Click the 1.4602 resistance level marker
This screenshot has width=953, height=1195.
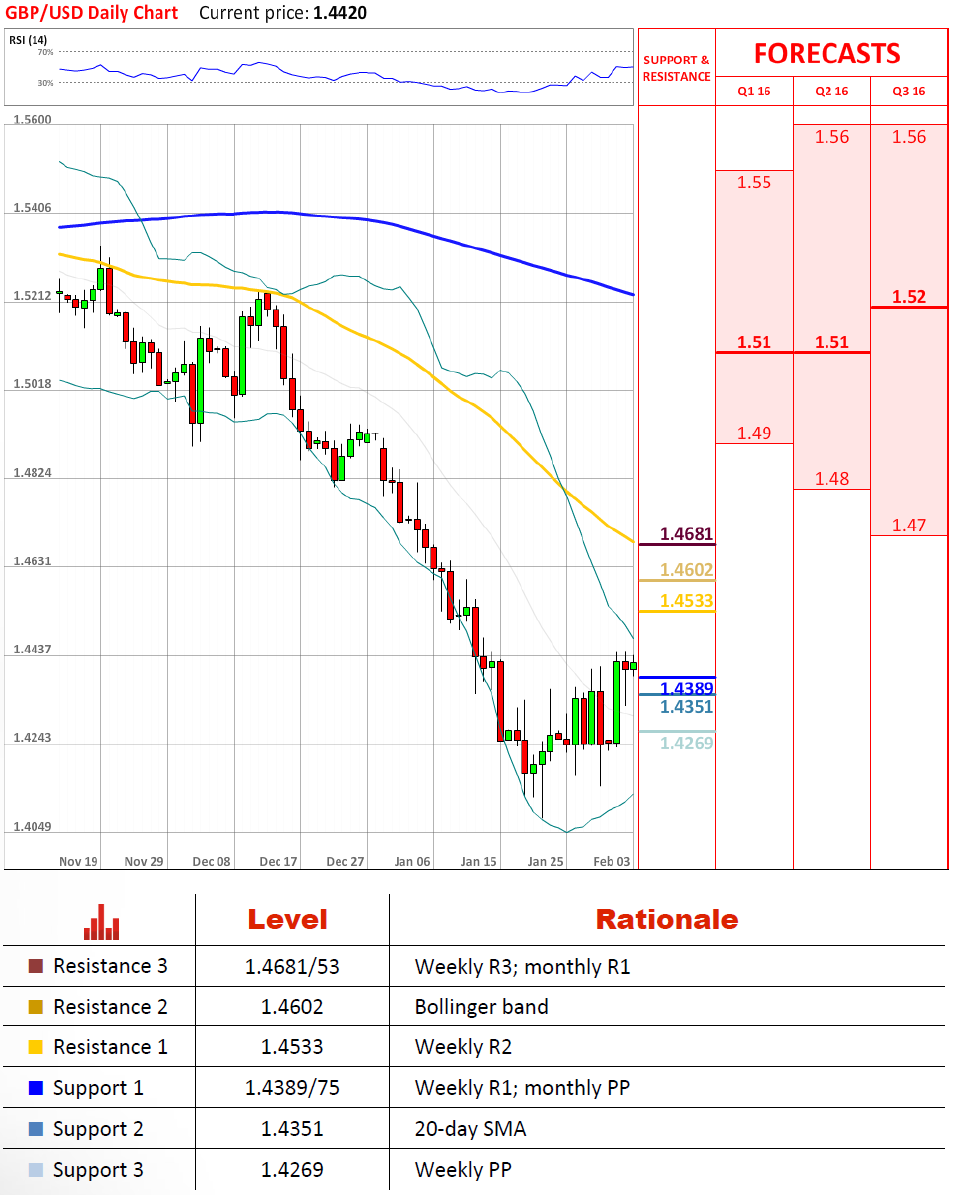click(x=686, y=570)
